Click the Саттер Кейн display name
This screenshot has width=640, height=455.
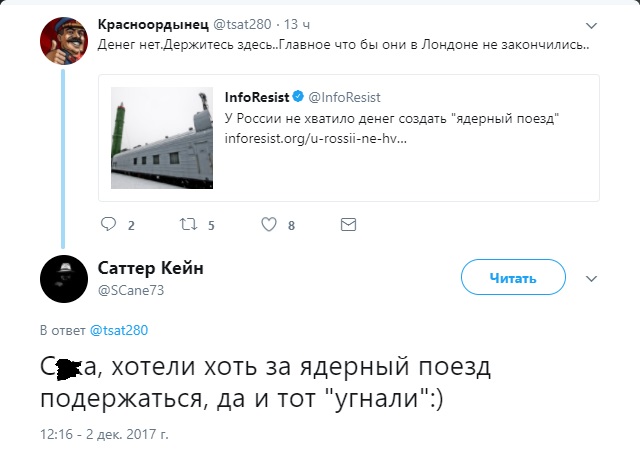pos(151,267)
